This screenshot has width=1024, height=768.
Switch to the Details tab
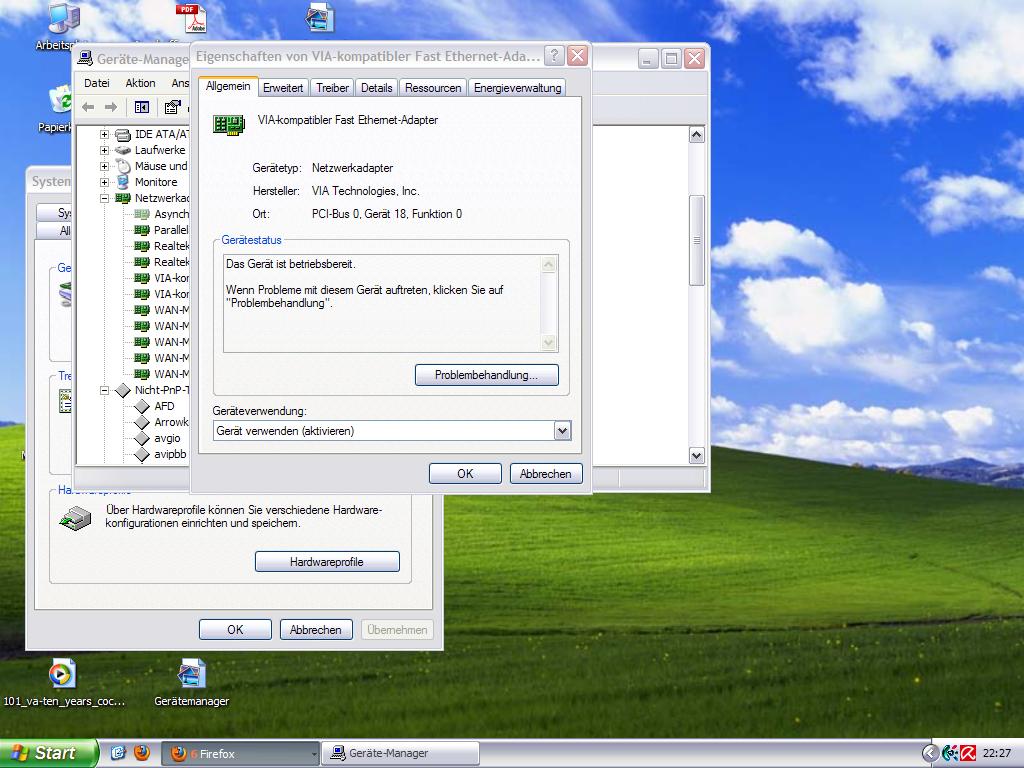tap(377, 88)
